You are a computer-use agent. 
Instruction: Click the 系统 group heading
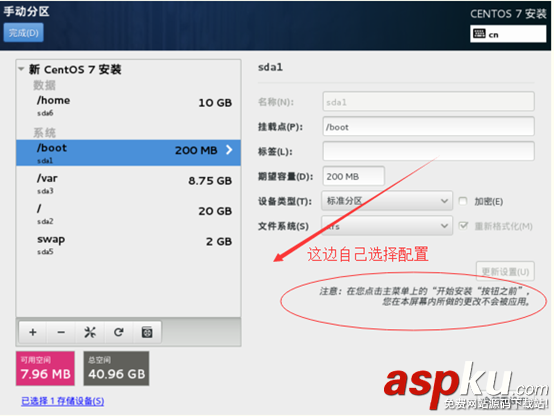(x=45, y=133)
